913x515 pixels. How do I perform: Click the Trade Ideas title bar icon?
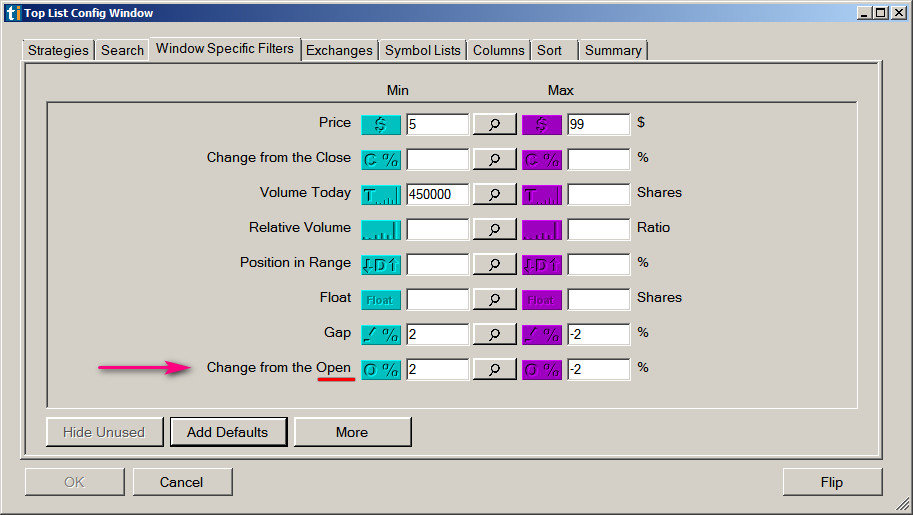(x=13, y=13)
